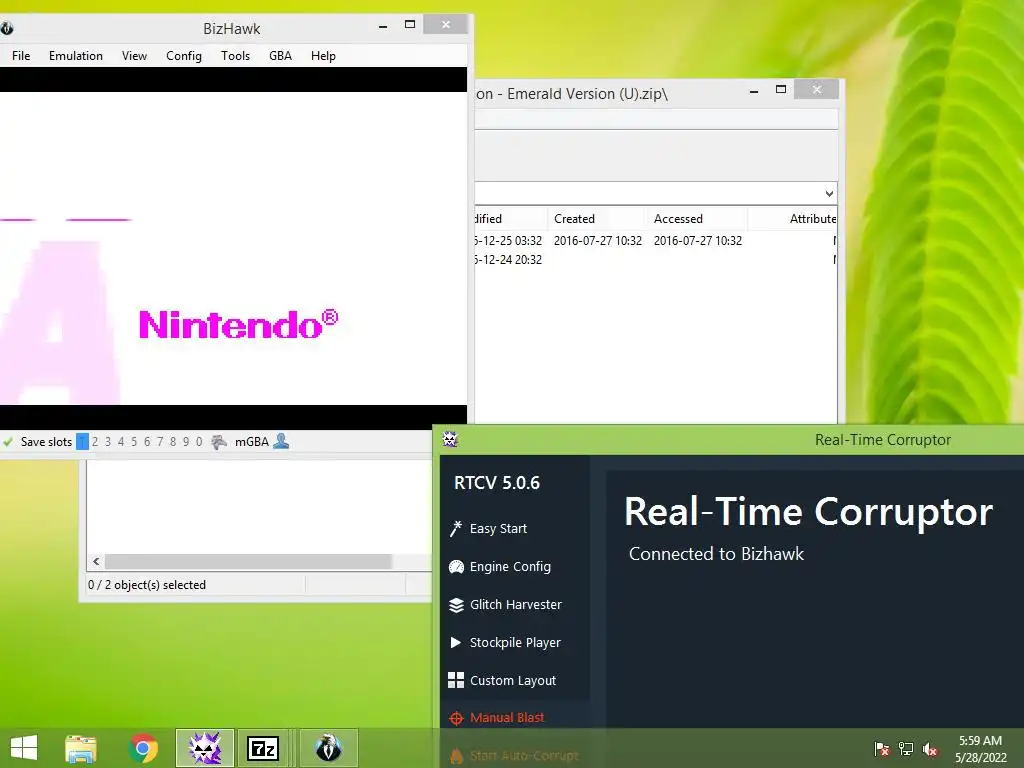Open Stockpile Player in RTCV sidebar

tap(515, 642)
